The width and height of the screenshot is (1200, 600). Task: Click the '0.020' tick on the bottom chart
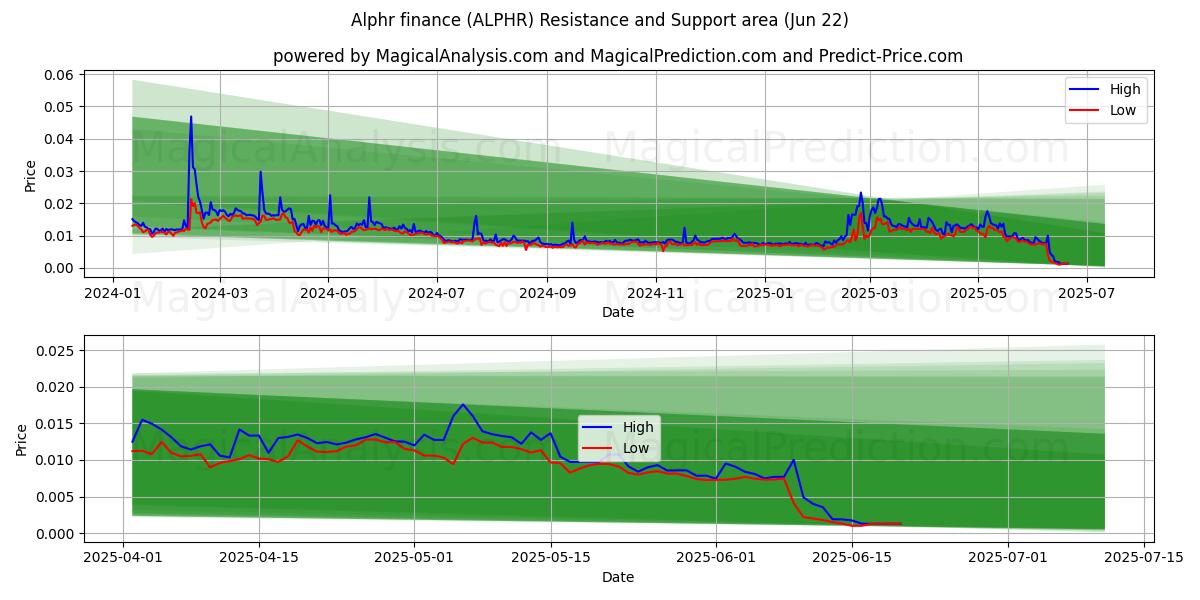pyautogui.click(x=57, y=388)
